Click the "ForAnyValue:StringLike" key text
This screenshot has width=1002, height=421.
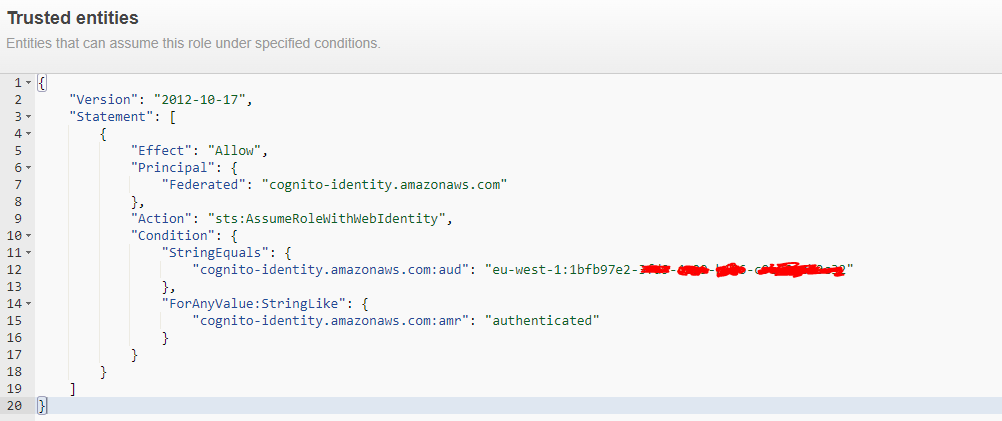pyautogui.click(x=254, y=304)
